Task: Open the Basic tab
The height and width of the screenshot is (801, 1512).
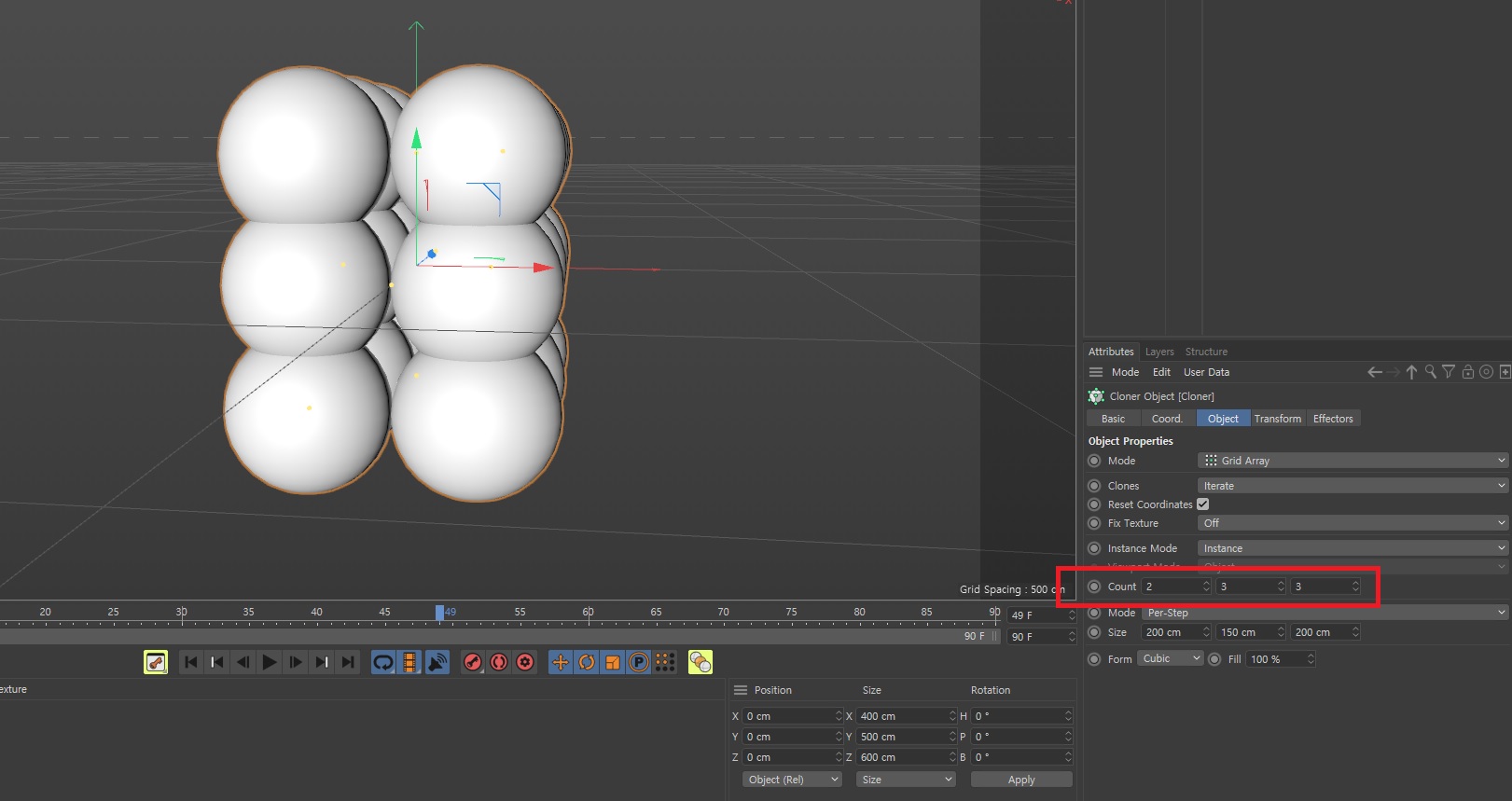Action: coord(1114,419)
